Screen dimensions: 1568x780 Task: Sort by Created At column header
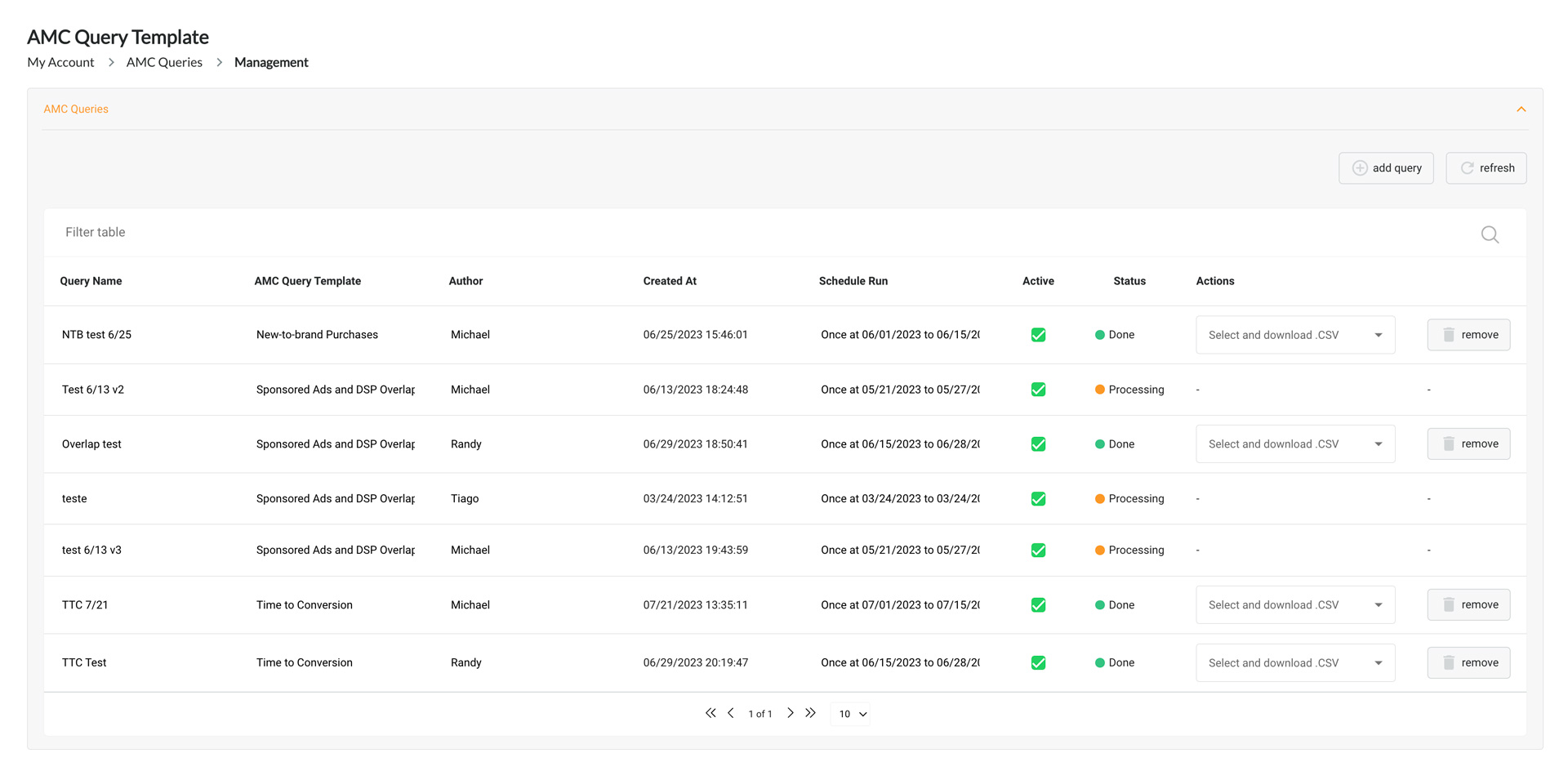coord(670,281)
